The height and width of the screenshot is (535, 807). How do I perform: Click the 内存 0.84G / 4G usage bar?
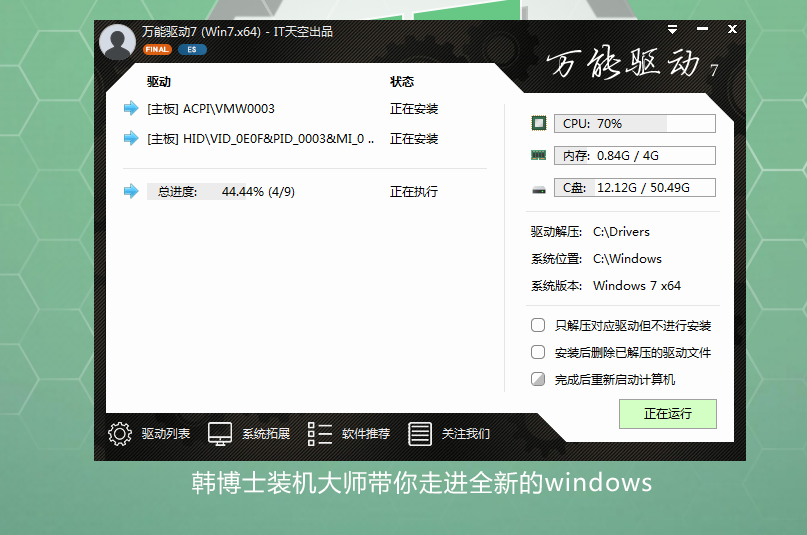point(635,155)
